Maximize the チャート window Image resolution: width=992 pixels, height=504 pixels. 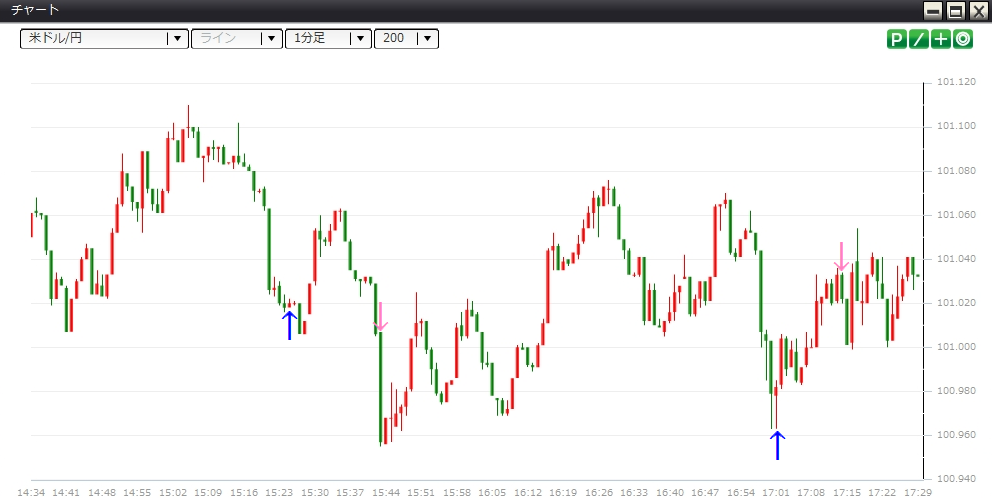point(955,11)
